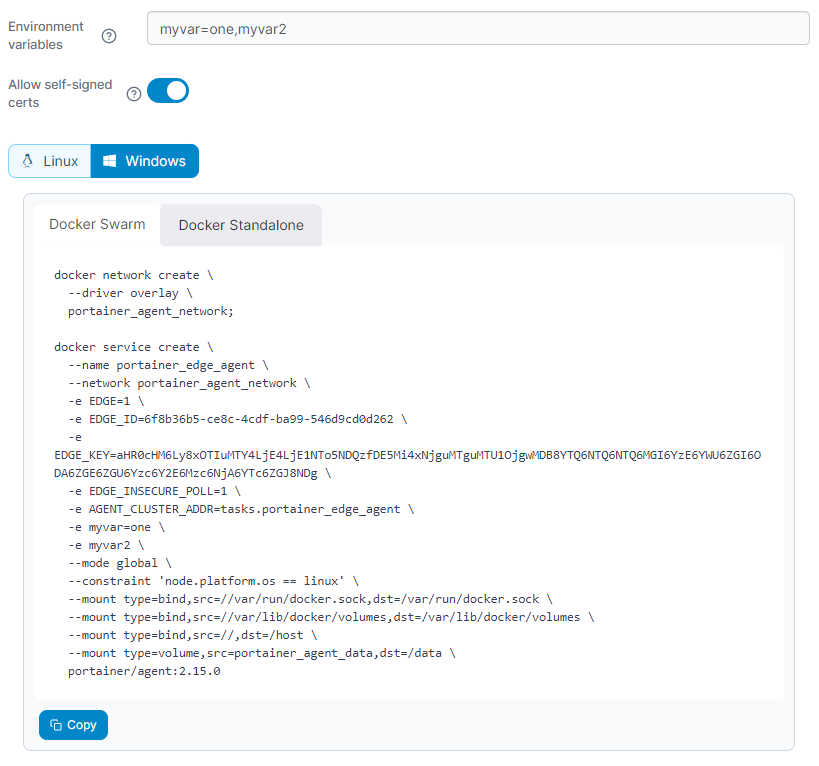Click the '-e myvar=one' line
This screenshot has height=766, width=819.
pos(116,527)
